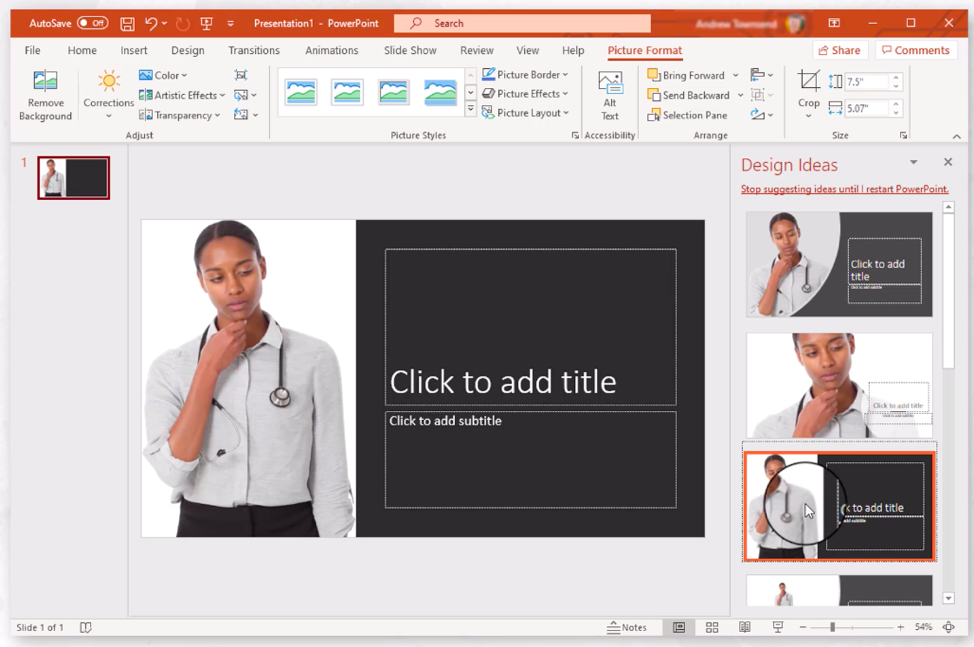This screenshot has width=974, height=647.
Task: Expand the Picture Styles gallery
Action: [x=470, y=108]
